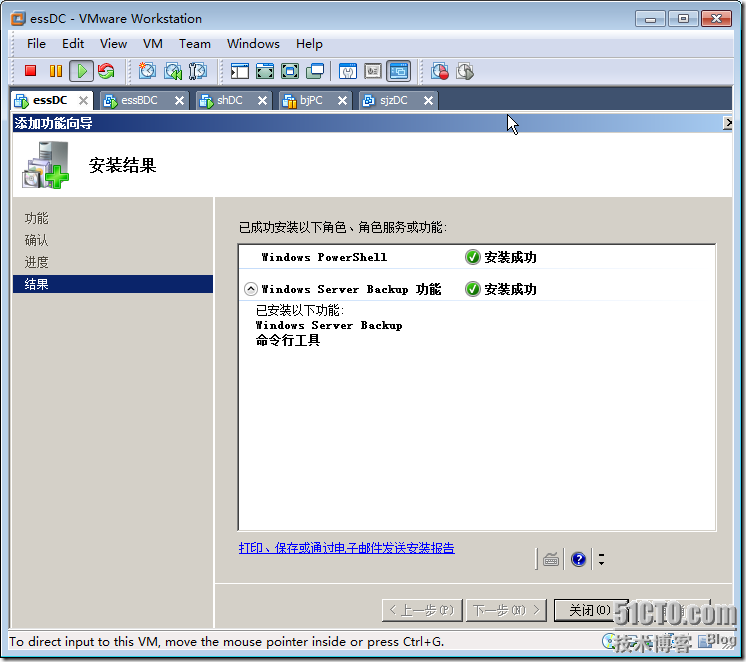Click the 安装结果 heading text

(x=122, y=165)
